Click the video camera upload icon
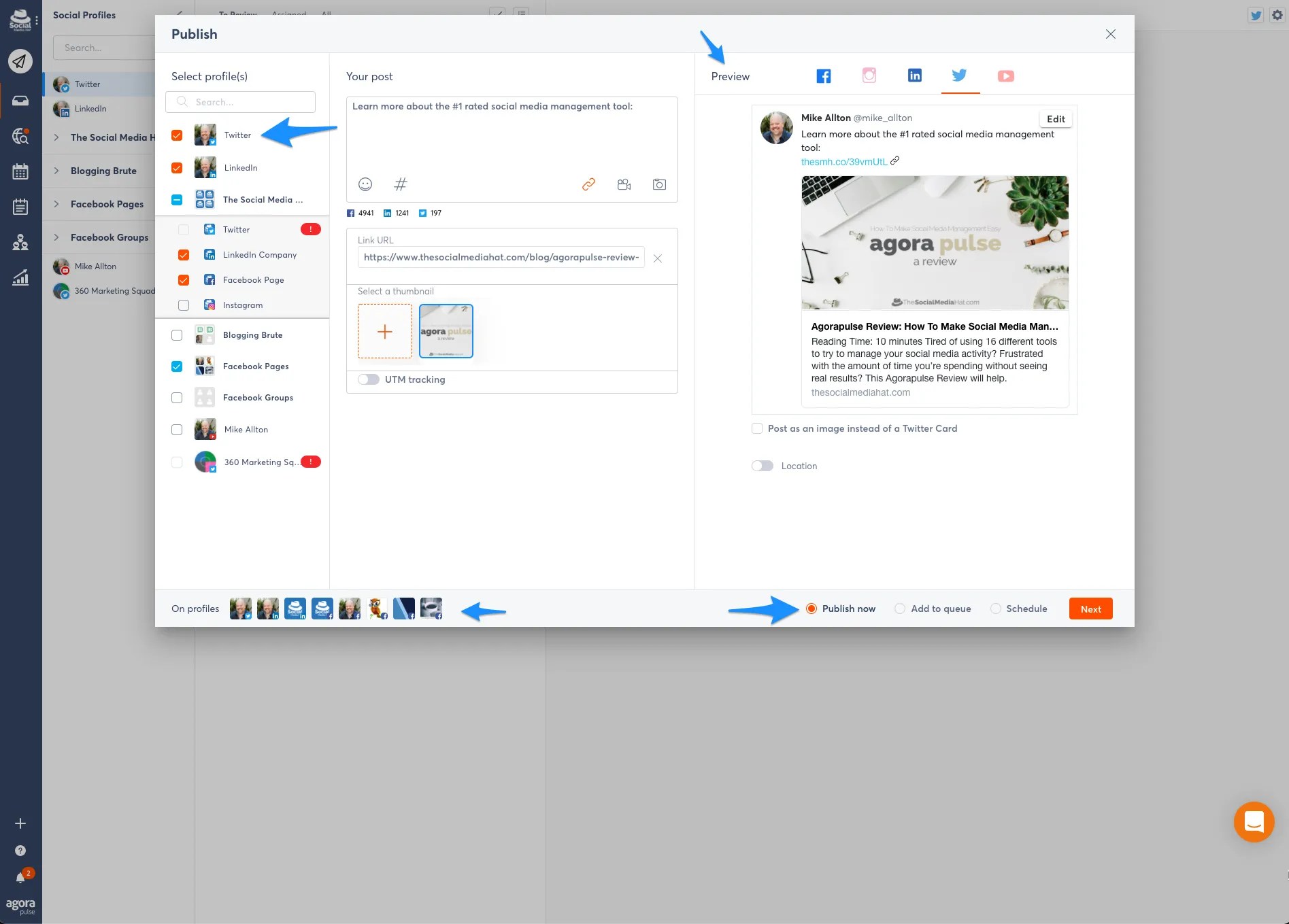This screenshot has height=924, width=1289. click(624, 184)
